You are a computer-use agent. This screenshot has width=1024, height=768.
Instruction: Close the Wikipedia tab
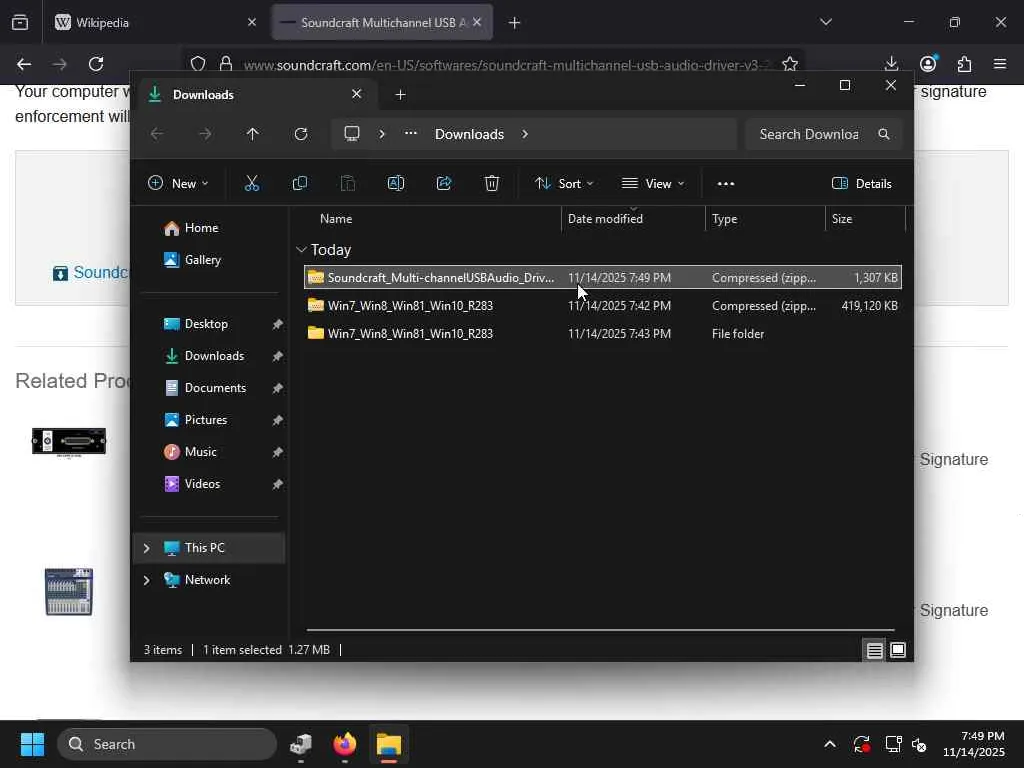[252, 22]
